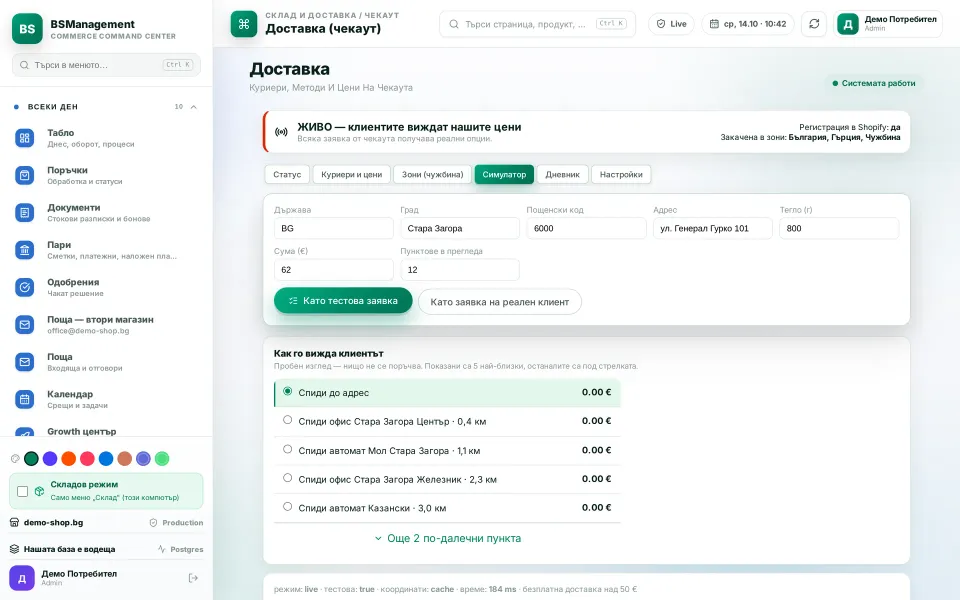Open the Пари bank icon

pos(24,250)
